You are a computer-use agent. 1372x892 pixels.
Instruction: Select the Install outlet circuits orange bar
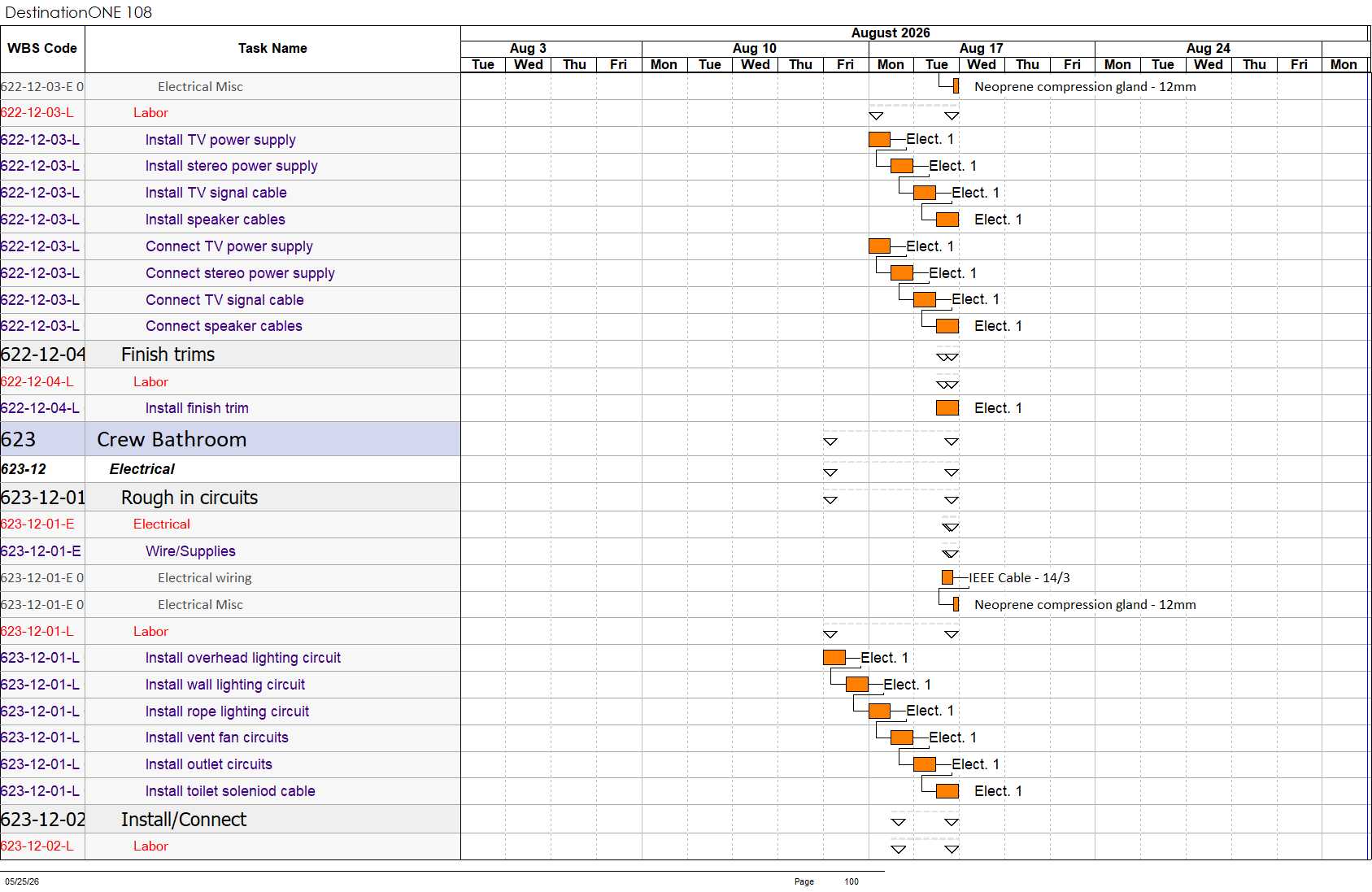925,764
